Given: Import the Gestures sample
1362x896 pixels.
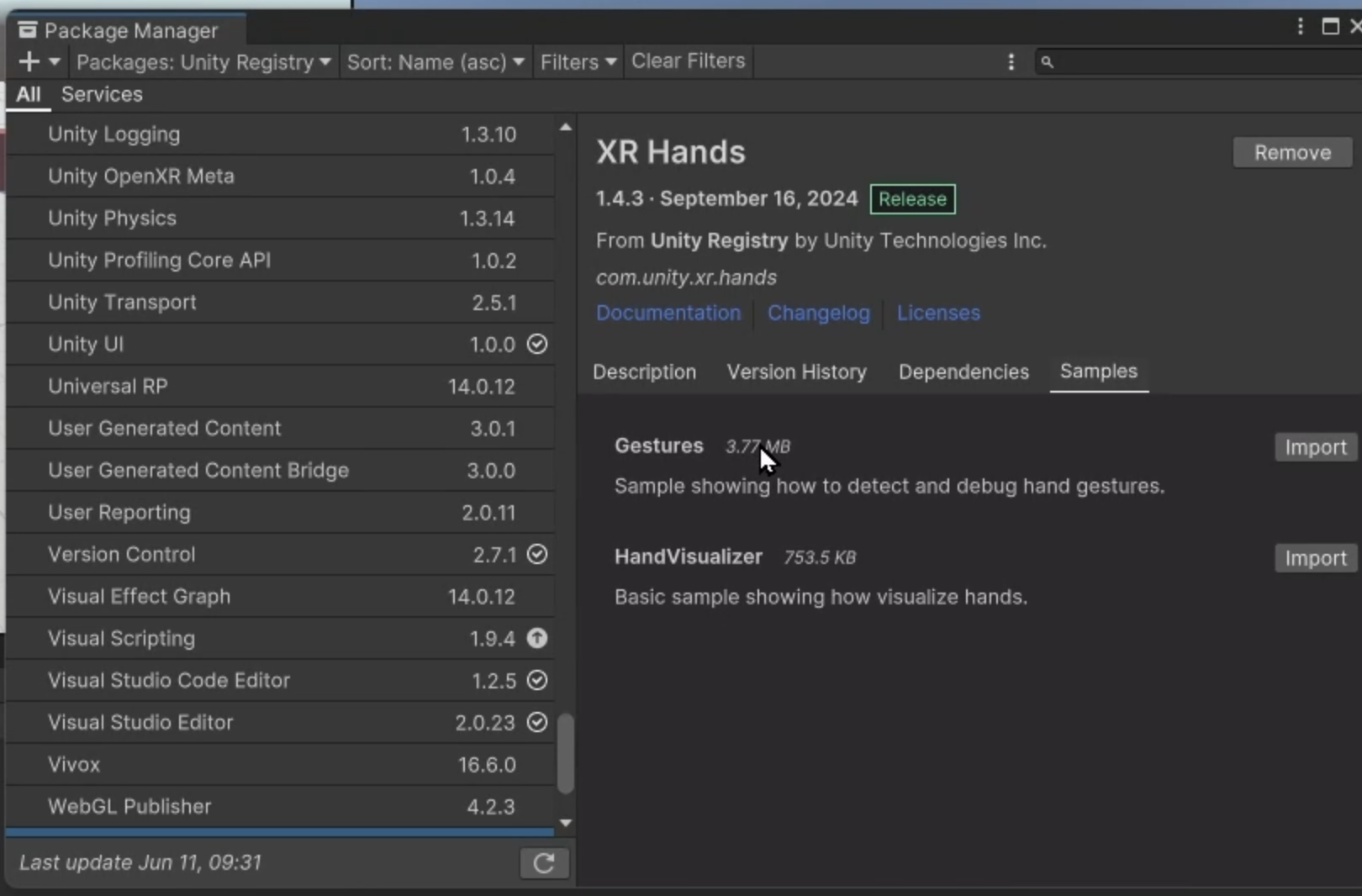Looking at the screenshot, I should (x=1316, y=447).
